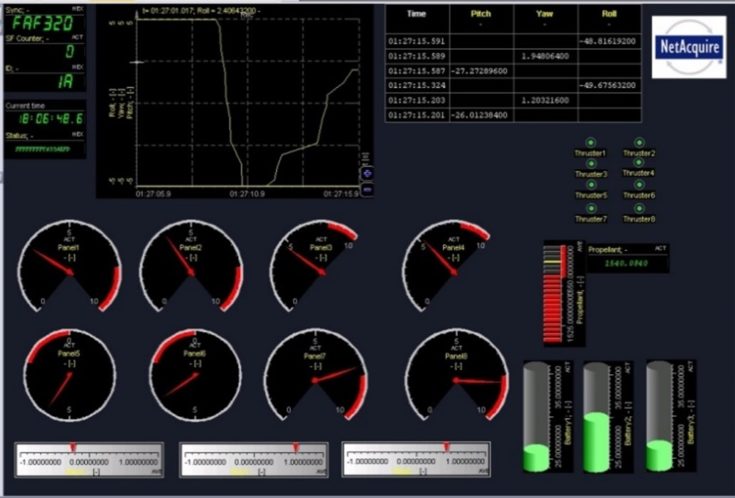Click chart time label 01:27:15.9
This screenshot has height=498, width=735.
341,193
